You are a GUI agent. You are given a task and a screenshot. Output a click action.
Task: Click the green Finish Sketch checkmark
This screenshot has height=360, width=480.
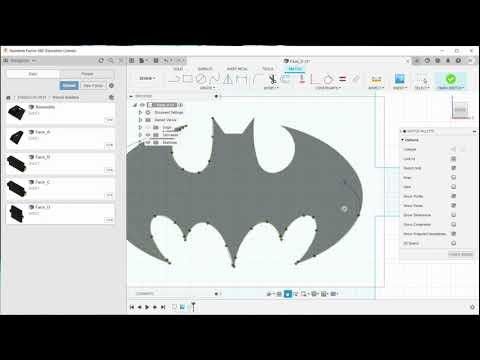[451, 79]
